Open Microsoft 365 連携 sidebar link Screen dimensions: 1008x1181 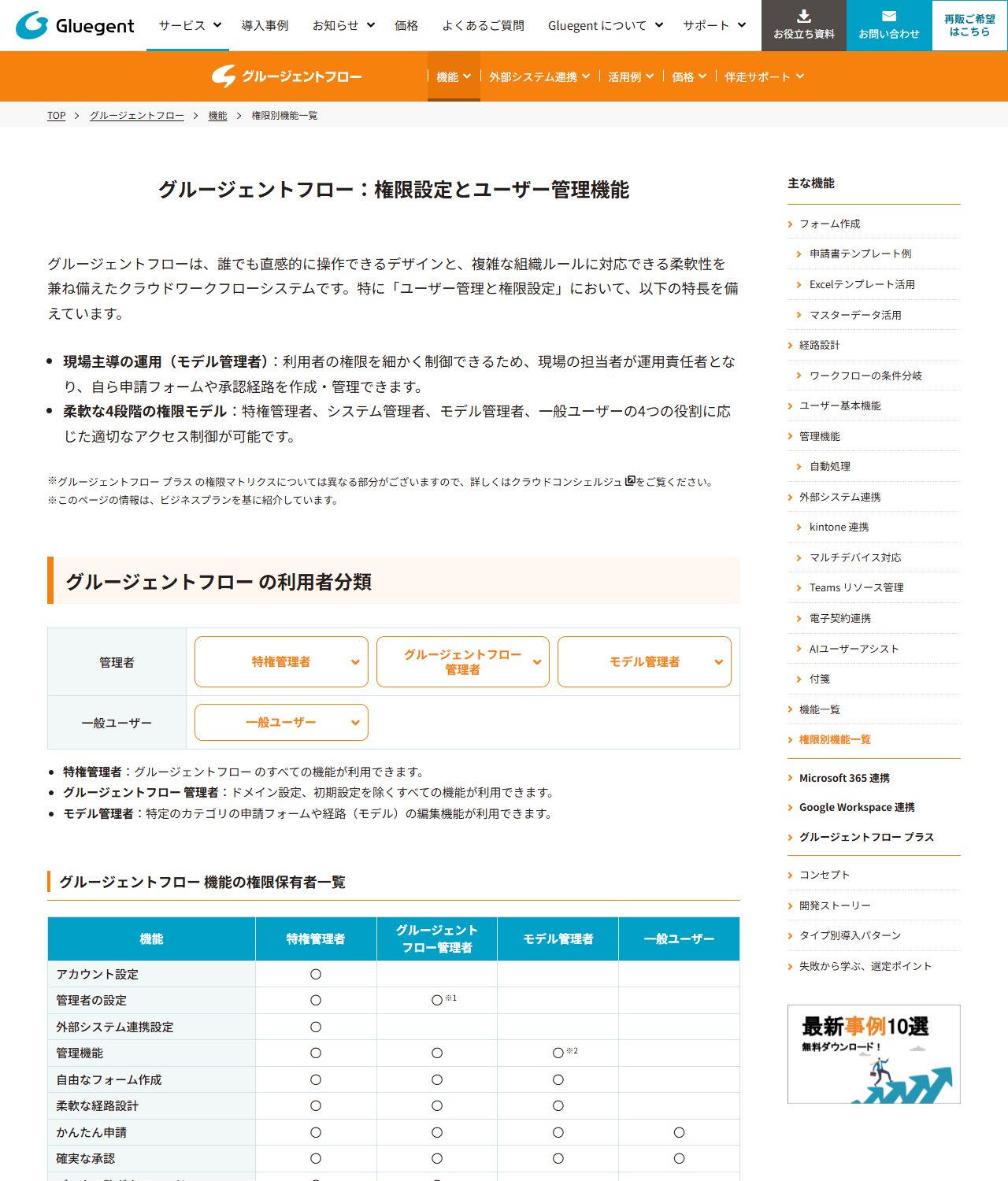[x=844, y=778]
